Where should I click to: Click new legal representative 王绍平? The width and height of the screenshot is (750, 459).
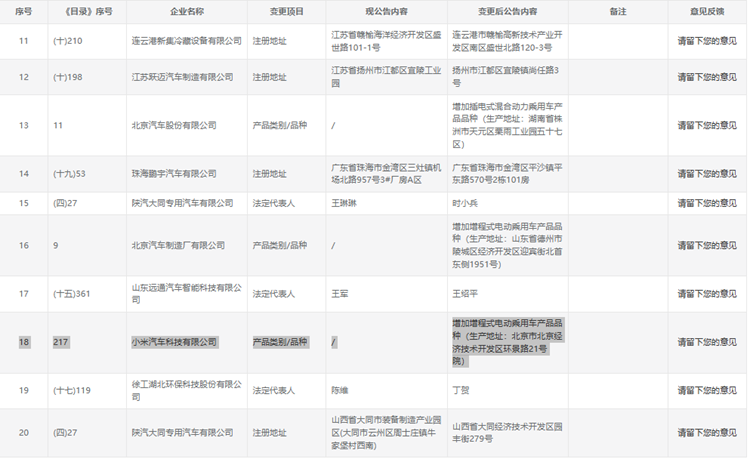[x=465, y=294]
